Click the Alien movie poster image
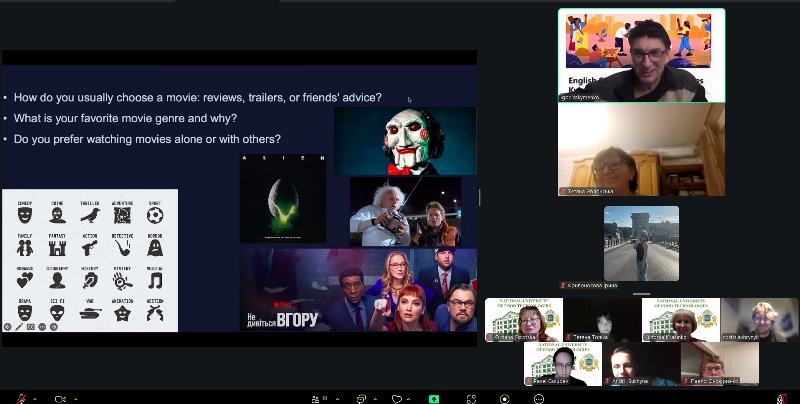 (283, 198)
